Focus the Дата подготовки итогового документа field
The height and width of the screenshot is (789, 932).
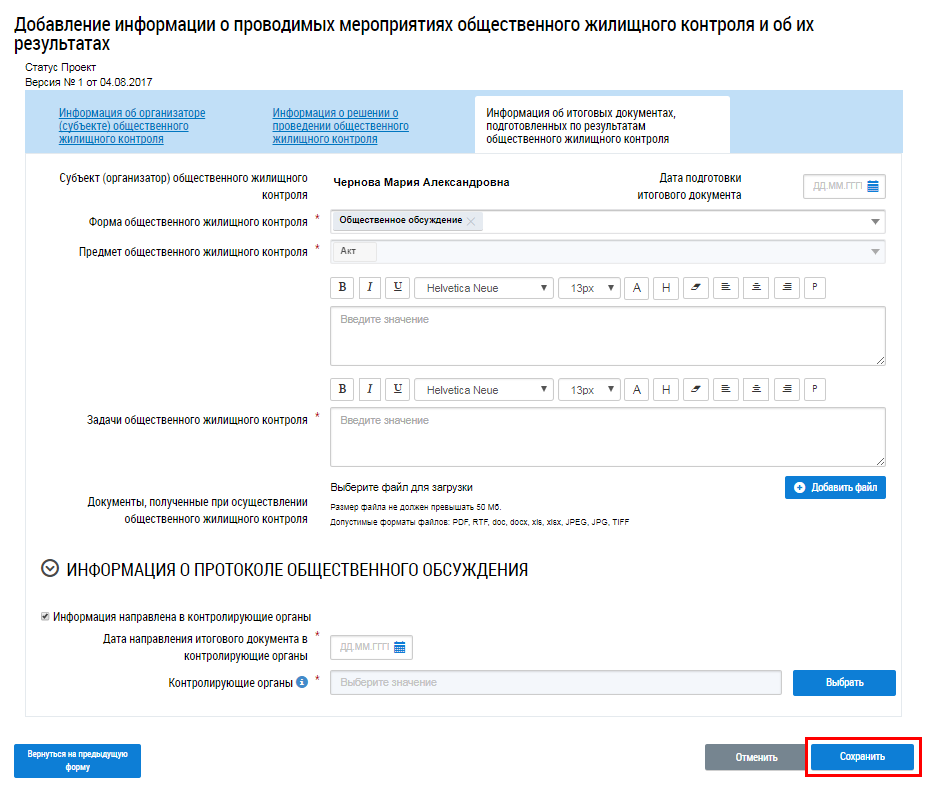844,186
